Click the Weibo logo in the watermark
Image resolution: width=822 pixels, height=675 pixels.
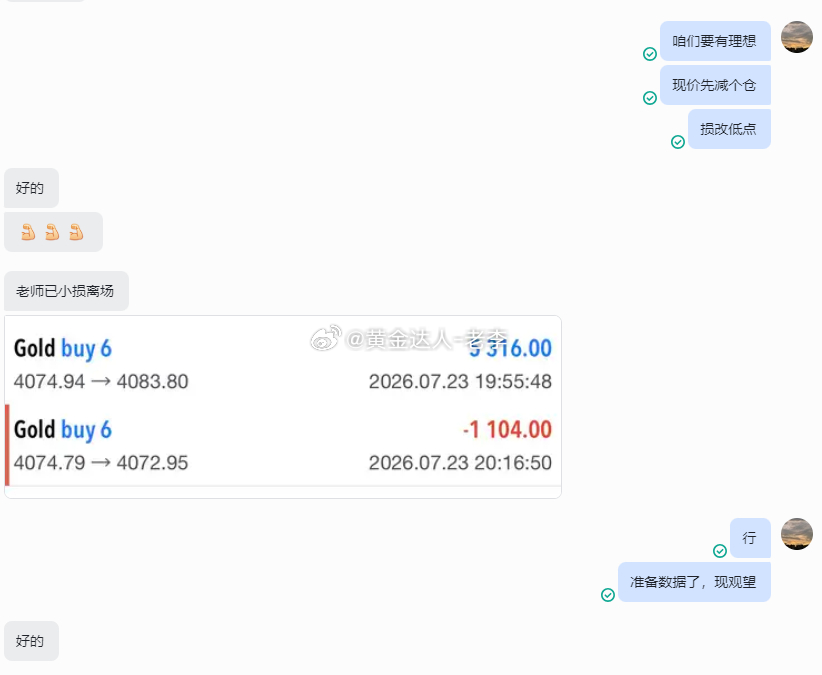(326, 338)
